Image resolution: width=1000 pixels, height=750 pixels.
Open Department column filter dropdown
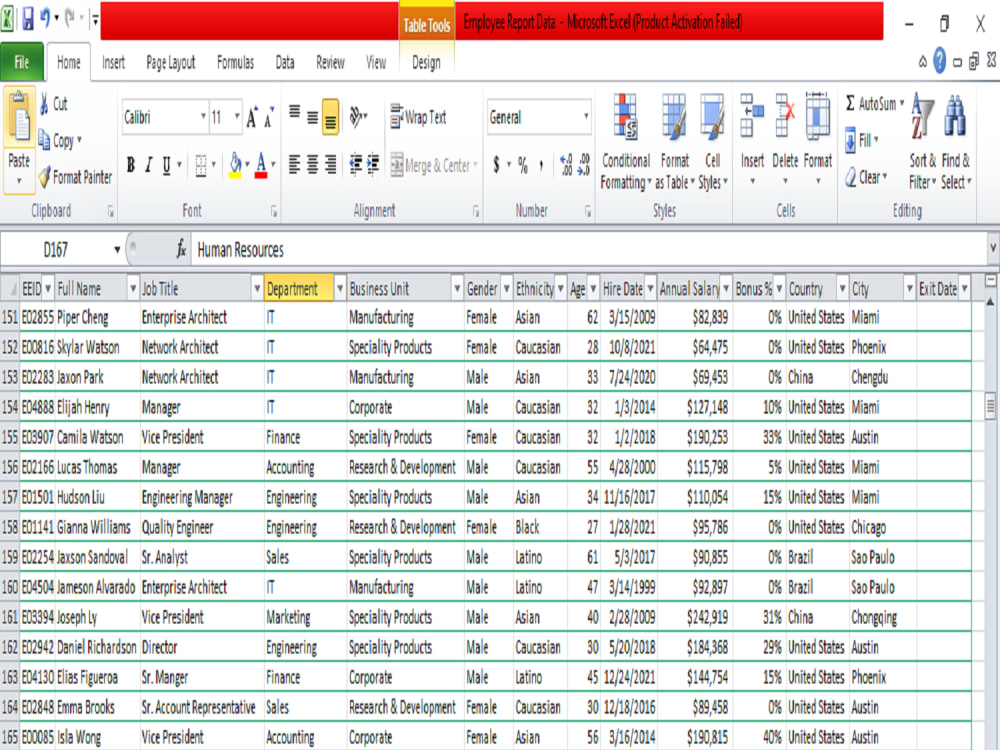tap(339, 288)
